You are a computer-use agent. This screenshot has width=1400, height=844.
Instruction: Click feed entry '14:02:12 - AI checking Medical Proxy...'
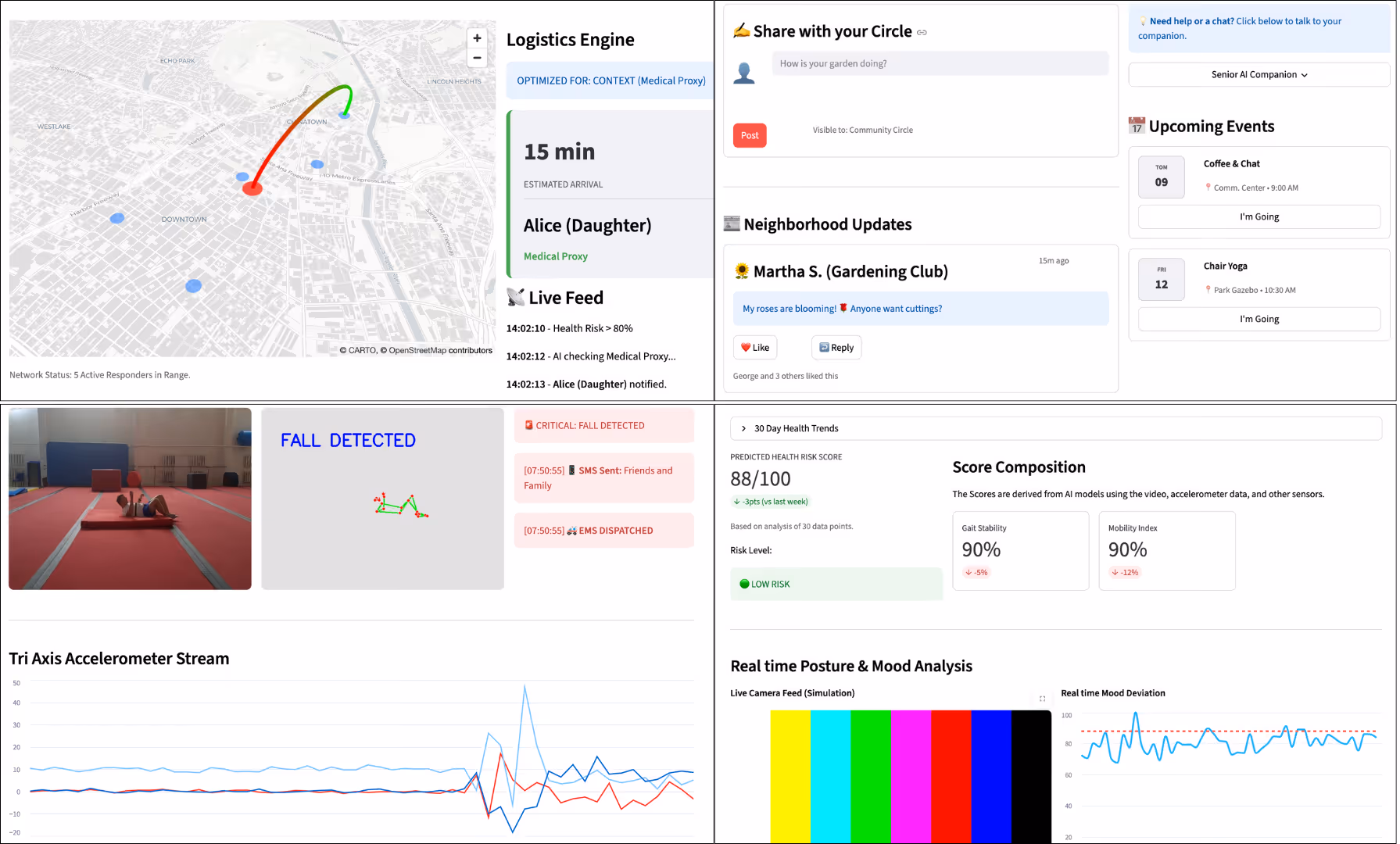click(591, 356)
